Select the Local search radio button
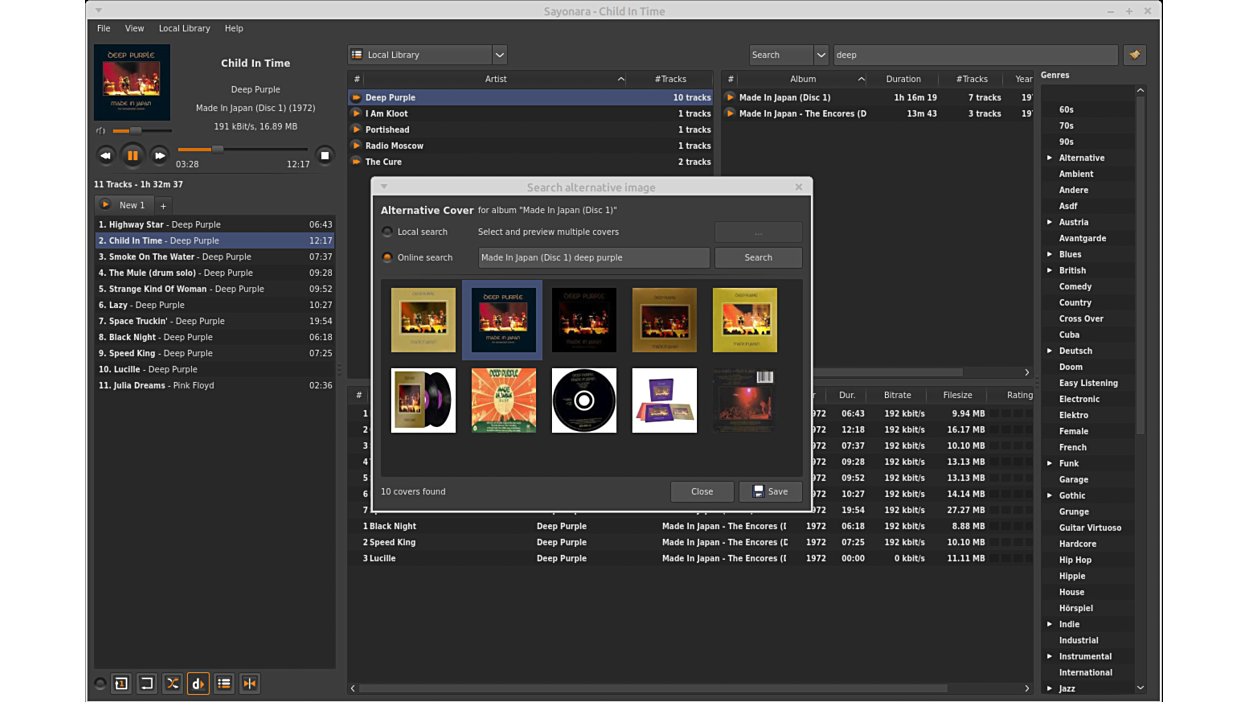Viewport: 1248px width, 702px height. [x=388, y=232]
